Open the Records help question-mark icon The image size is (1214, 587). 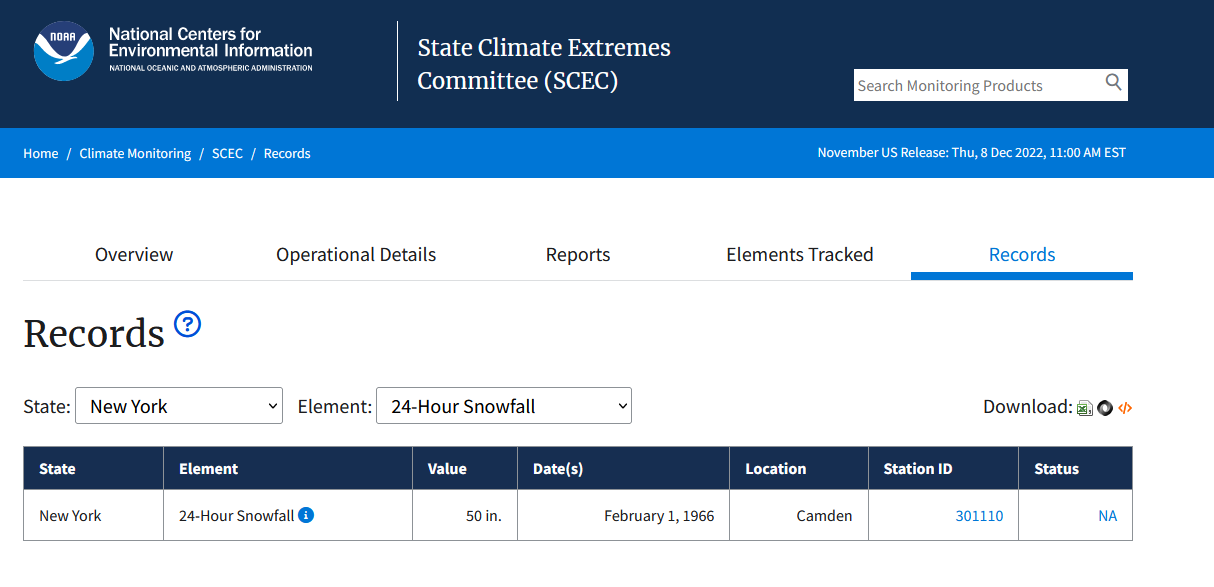tap(188, 324)
